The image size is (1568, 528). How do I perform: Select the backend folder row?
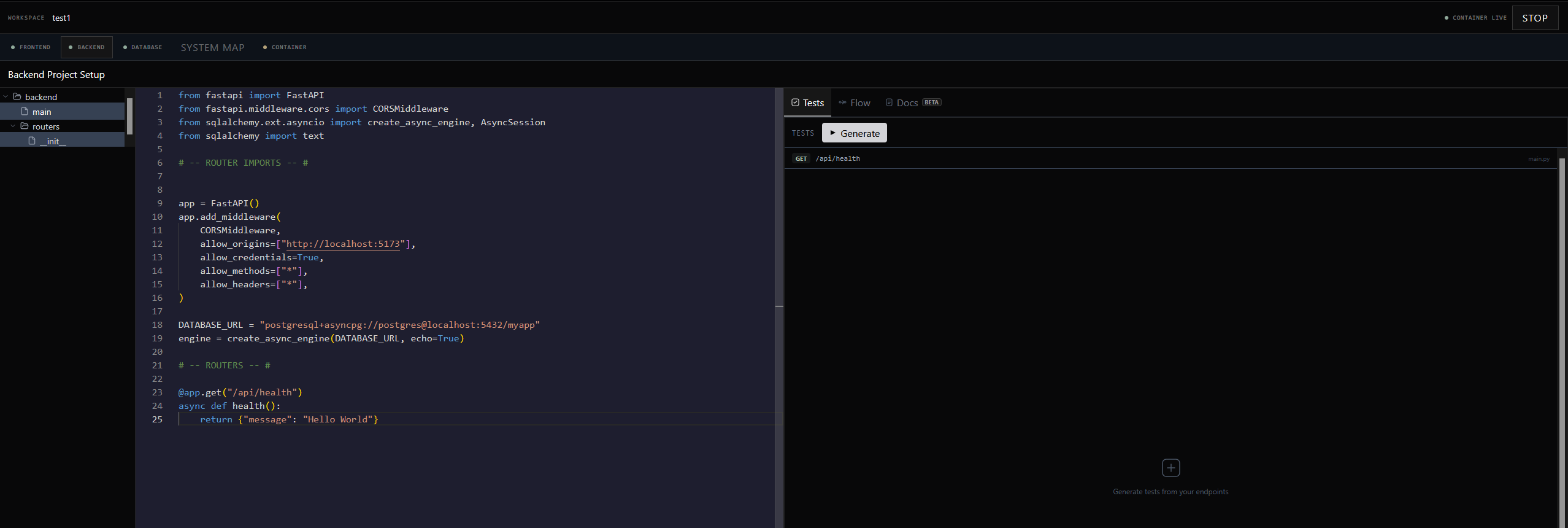pos(63,97)
